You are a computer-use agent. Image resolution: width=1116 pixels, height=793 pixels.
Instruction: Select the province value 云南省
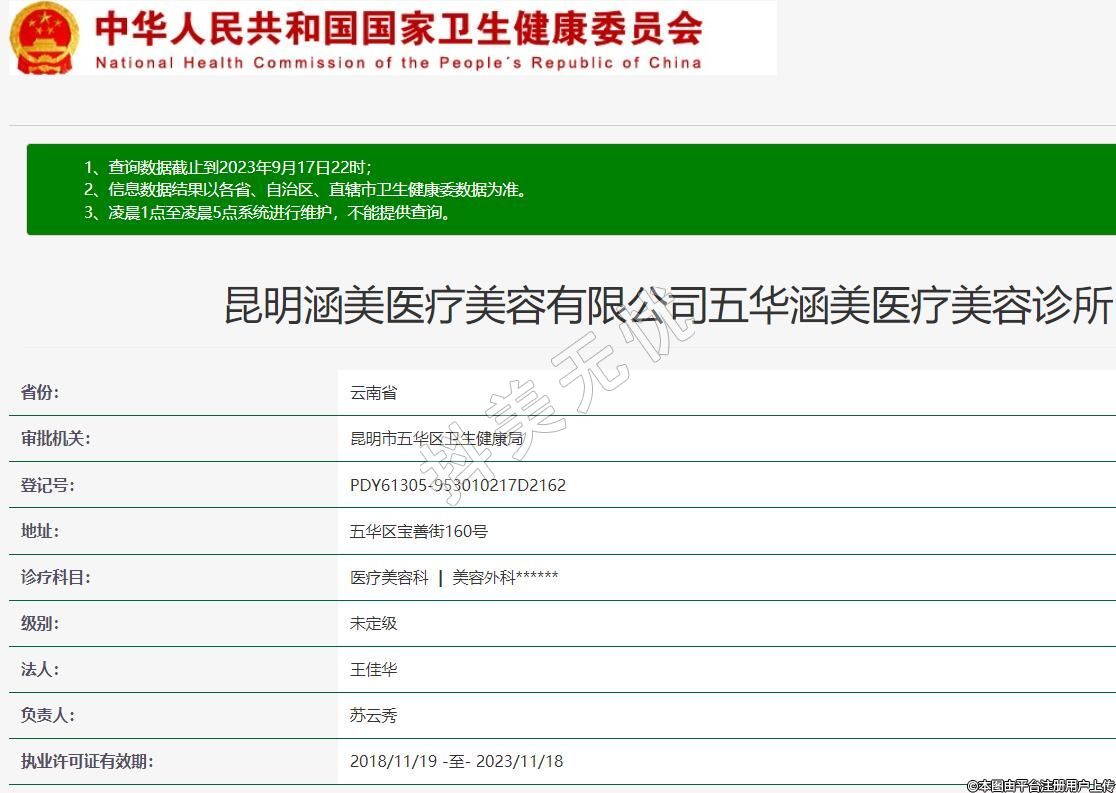coord(373,392)
